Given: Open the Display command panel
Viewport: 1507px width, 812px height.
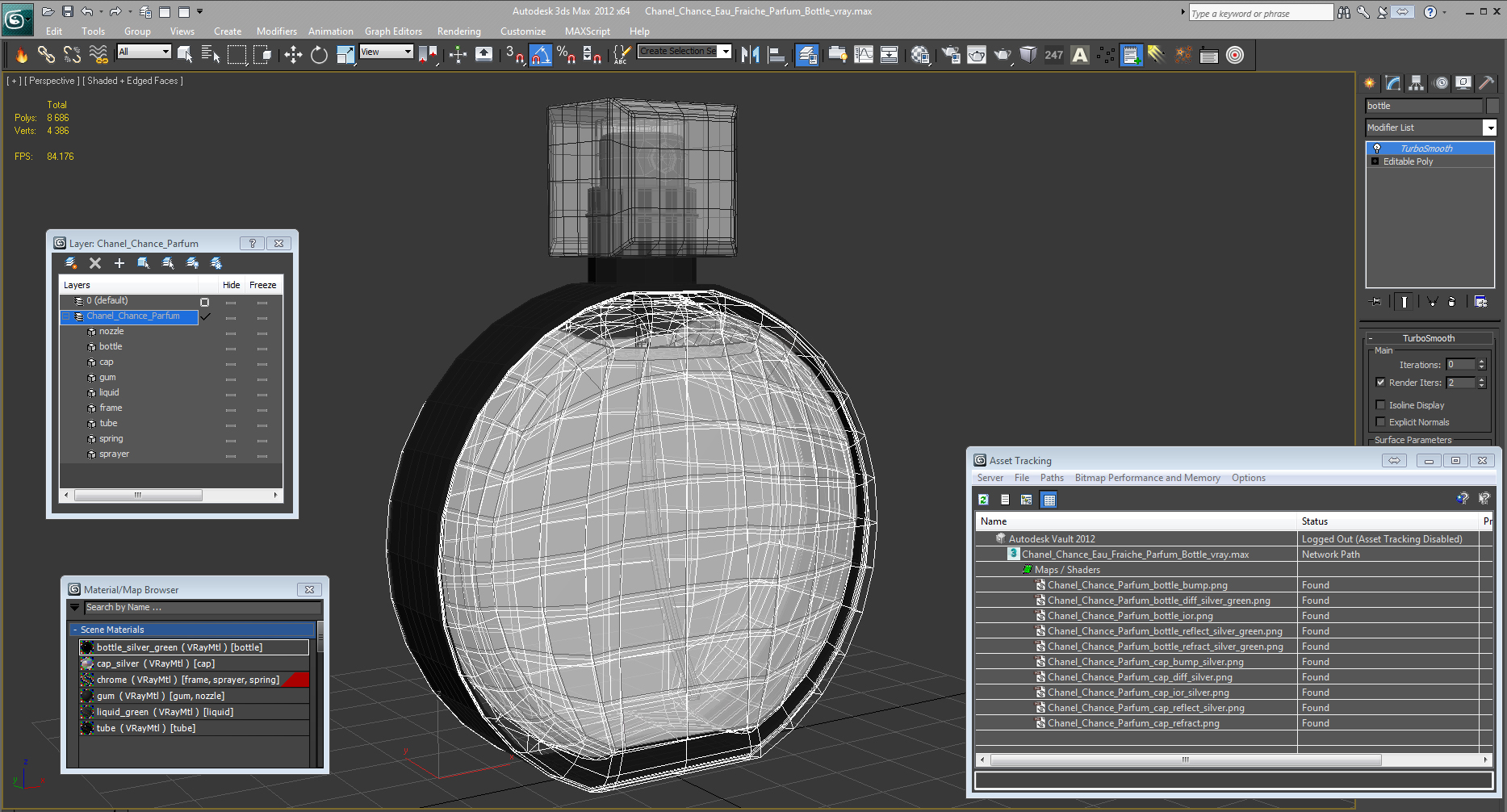Looking at the screenshot, I should coord(1463,83).
